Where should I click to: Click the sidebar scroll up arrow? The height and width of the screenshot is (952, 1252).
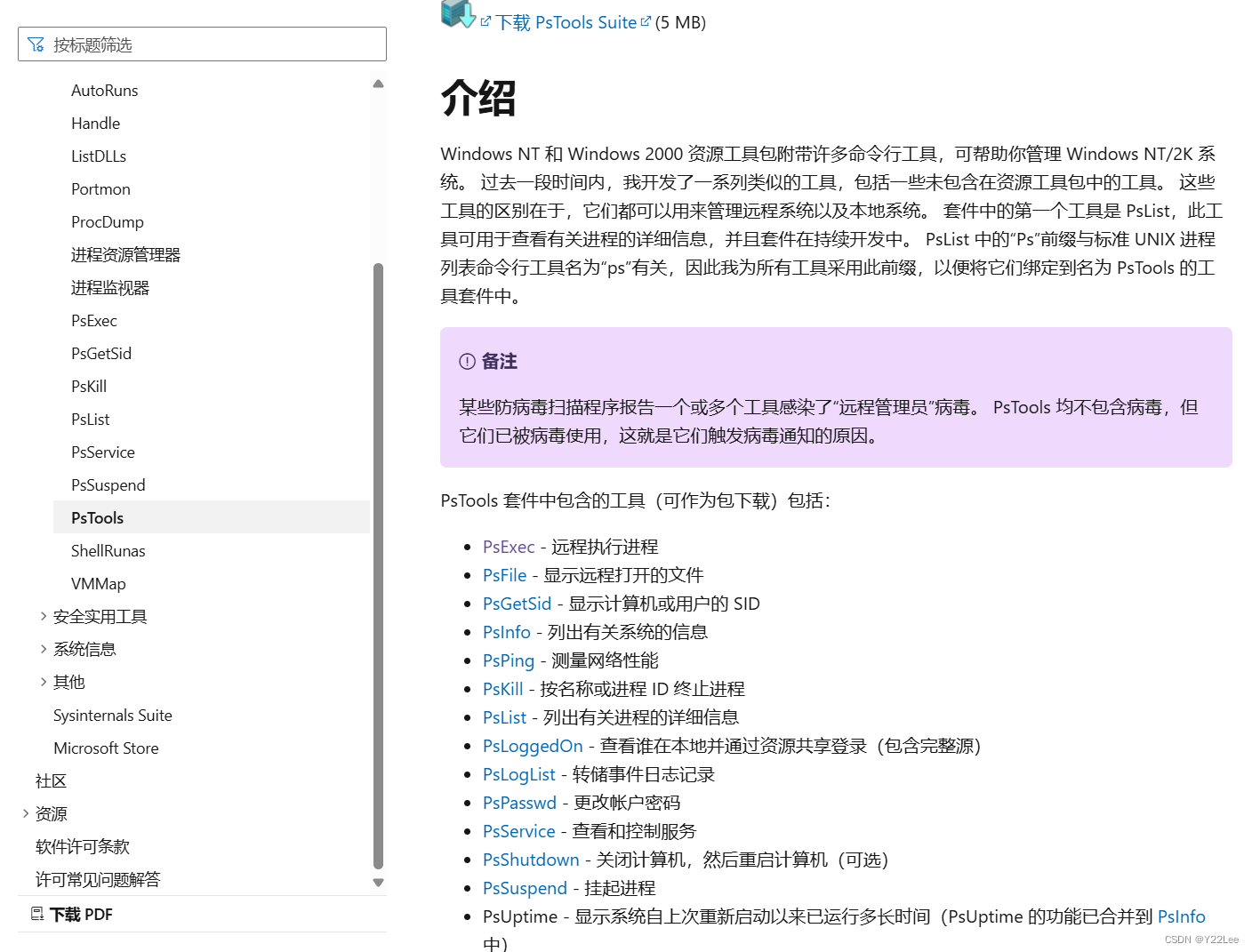pyautogui.click(x=378, y=84)
